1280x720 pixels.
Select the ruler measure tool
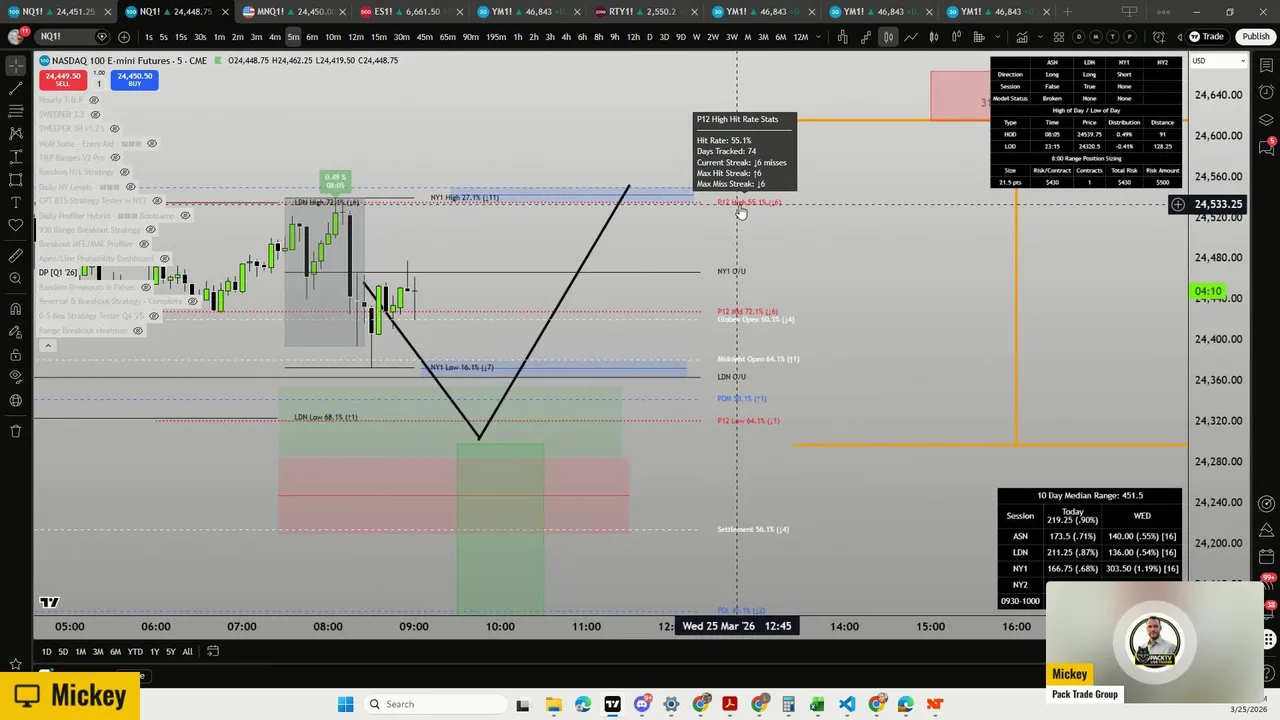tap(16, 256)
